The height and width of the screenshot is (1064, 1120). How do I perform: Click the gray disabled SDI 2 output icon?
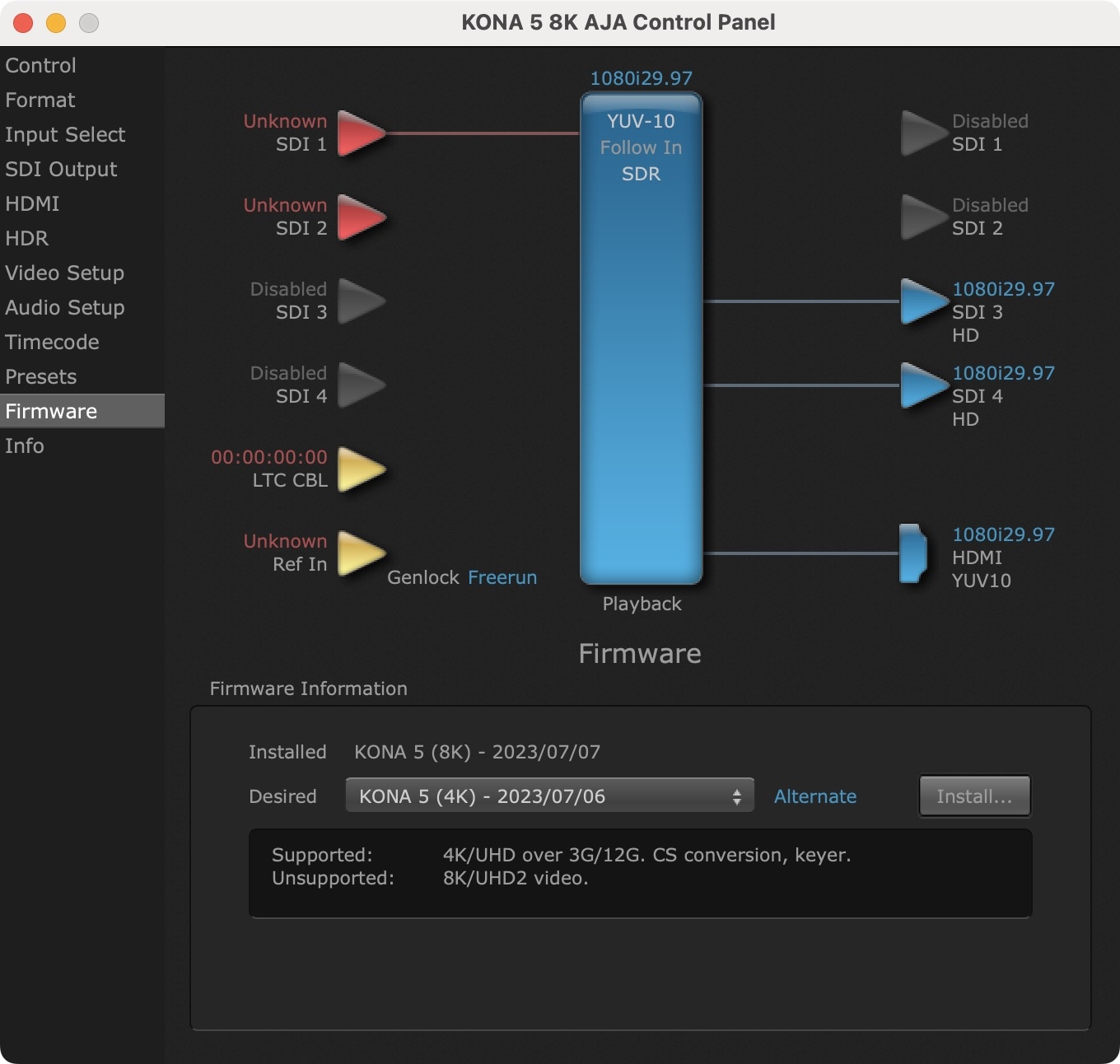pyautogui.click(x=925, y=217)
